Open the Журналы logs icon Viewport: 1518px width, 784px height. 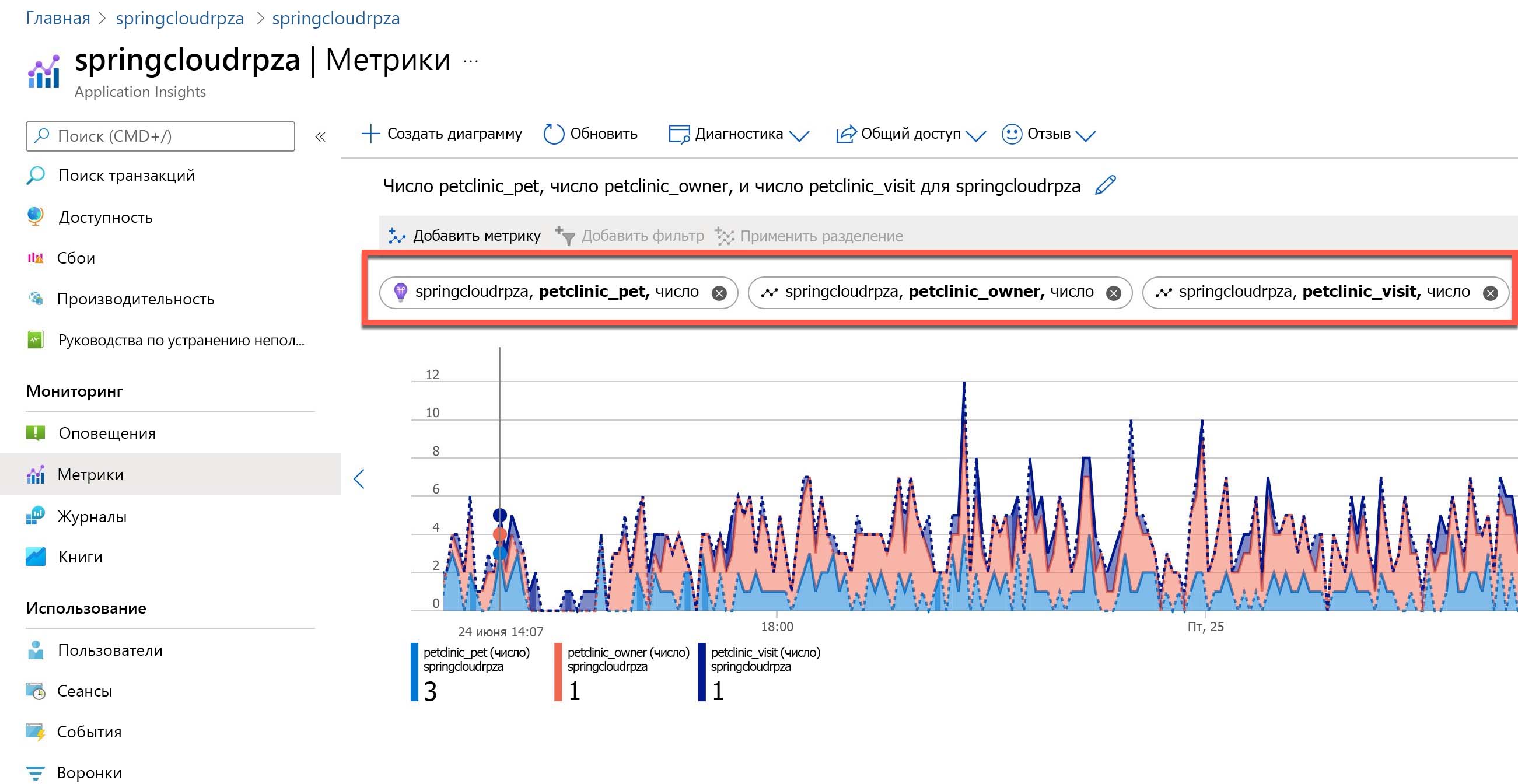click(x=37, y=516)
